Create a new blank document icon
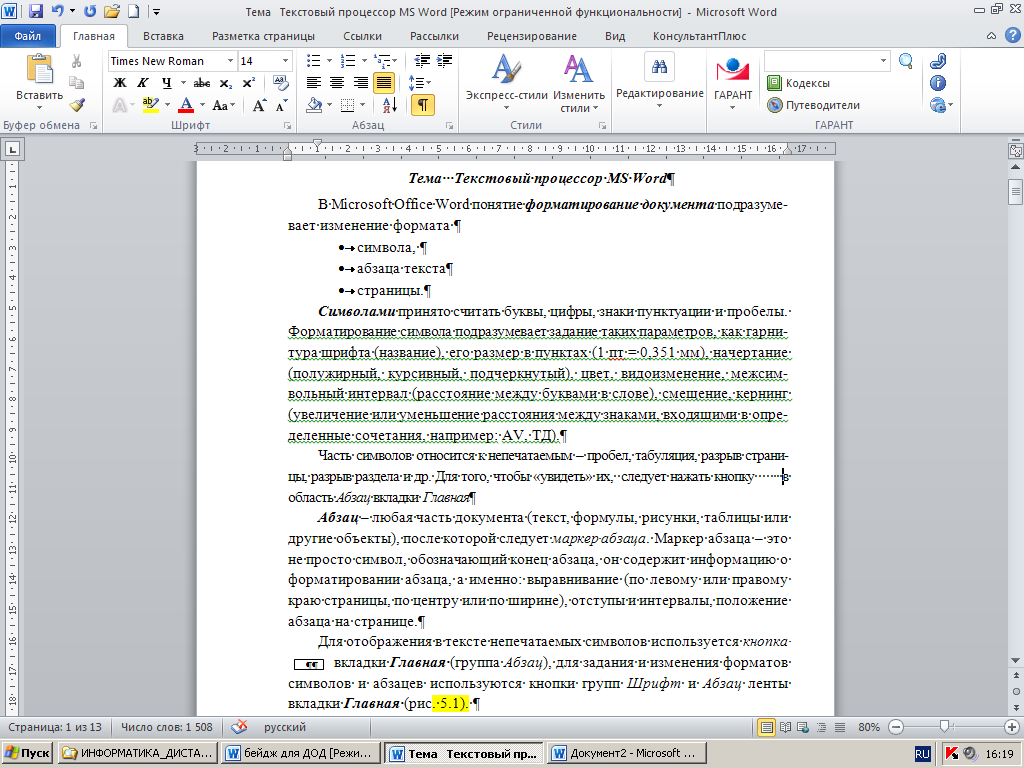The width and height of the screenshot is (1024, 768). pos(133,11)
